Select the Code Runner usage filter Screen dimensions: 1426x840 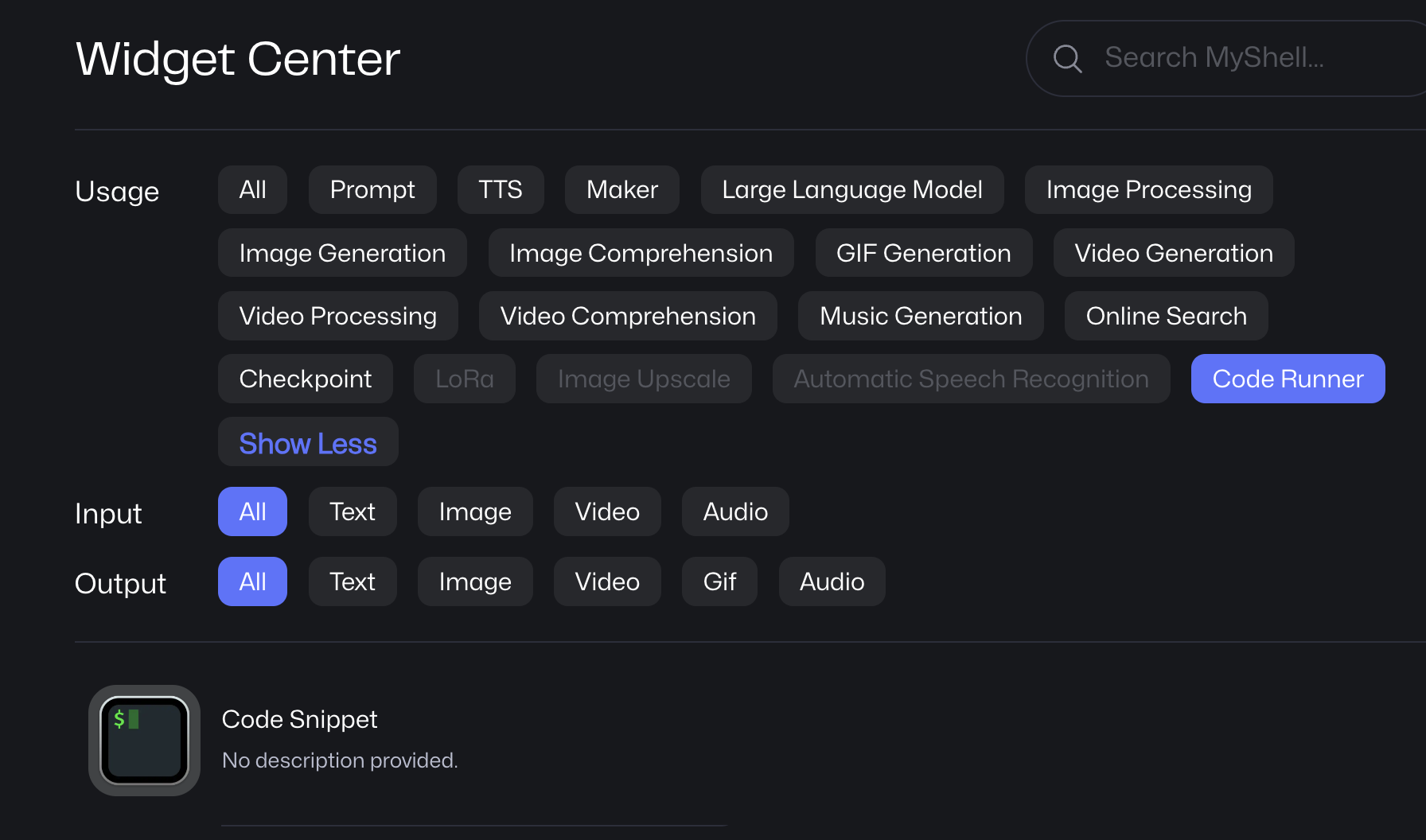point(1287,379)
